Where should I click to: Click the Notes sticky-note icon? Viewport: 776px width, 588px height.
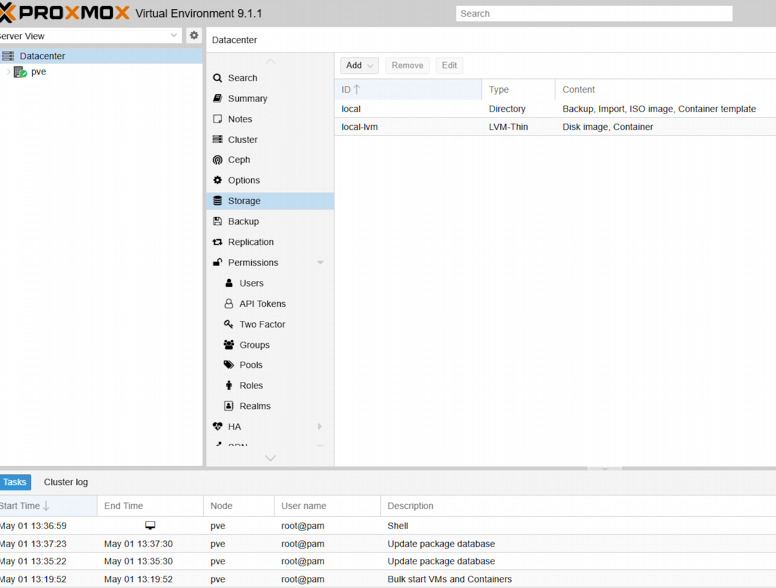[217, 119]
